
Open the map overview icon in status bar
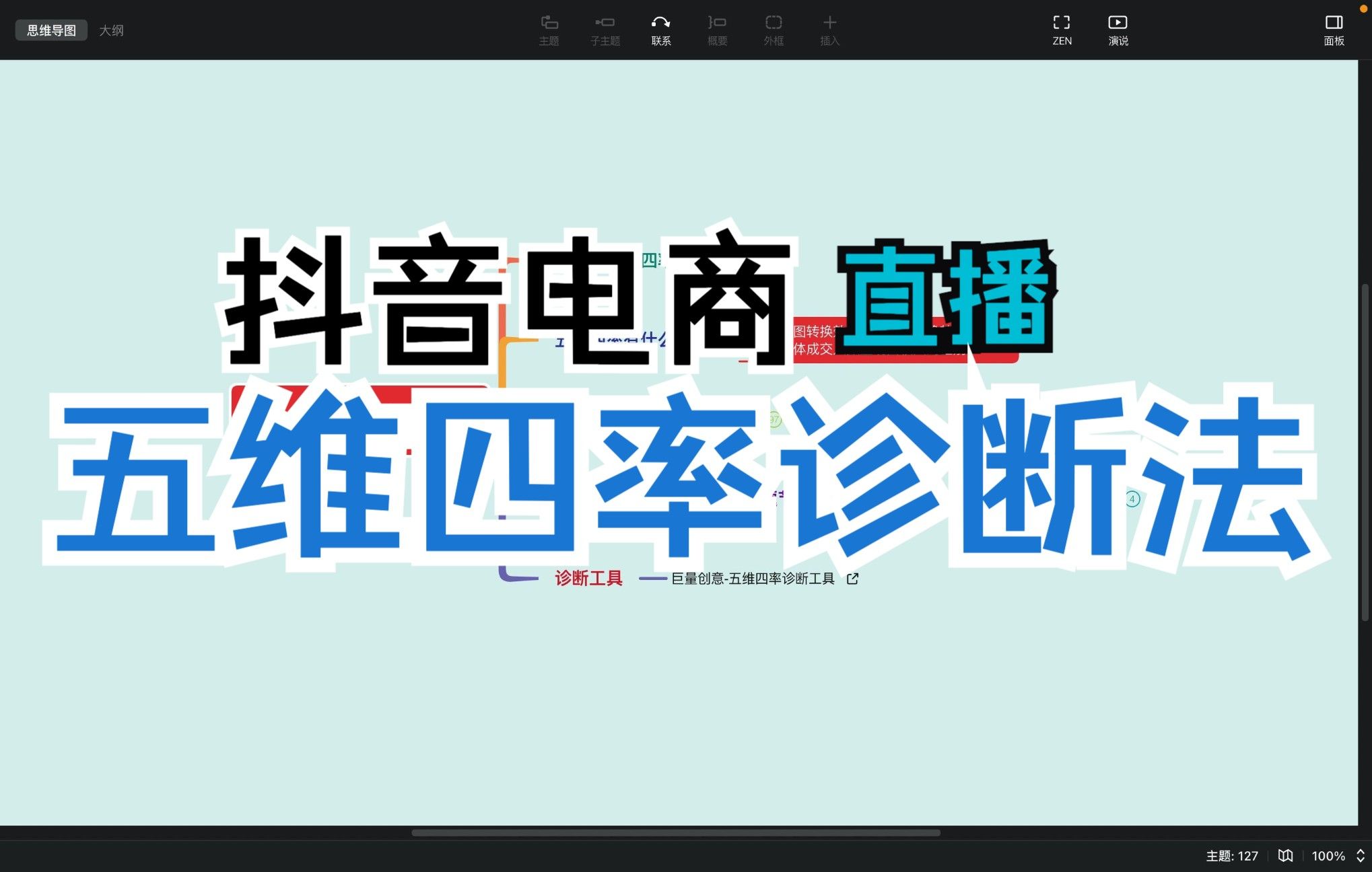(x=1285, y=856)
